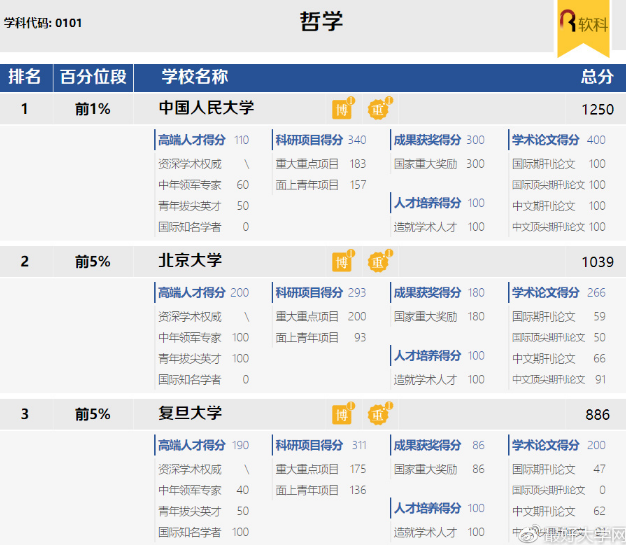Viewport: 626px width, 545px height.
Task: Click 高端人才得分 190 heading
Action: (x=204, y=445)
